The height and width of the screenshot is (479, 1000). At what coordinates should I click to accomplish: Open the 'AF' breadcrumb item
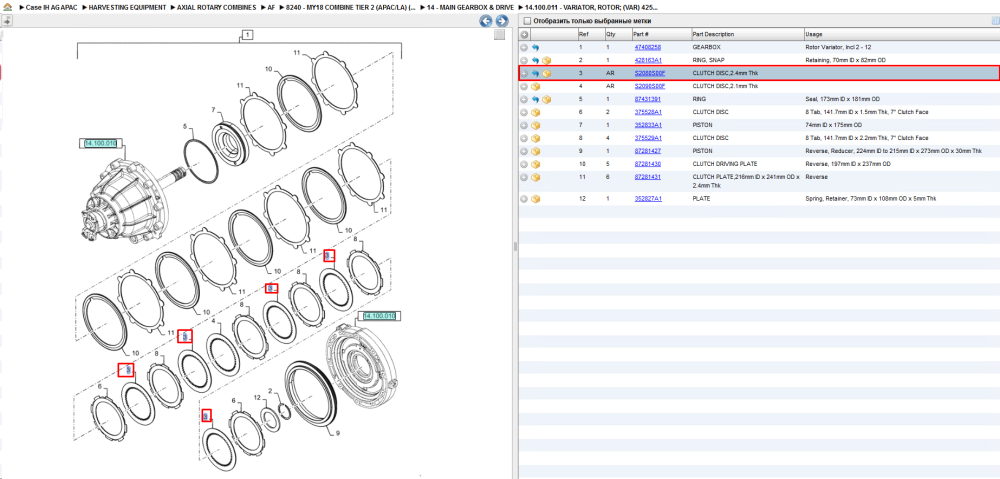(x=272, y=8)
